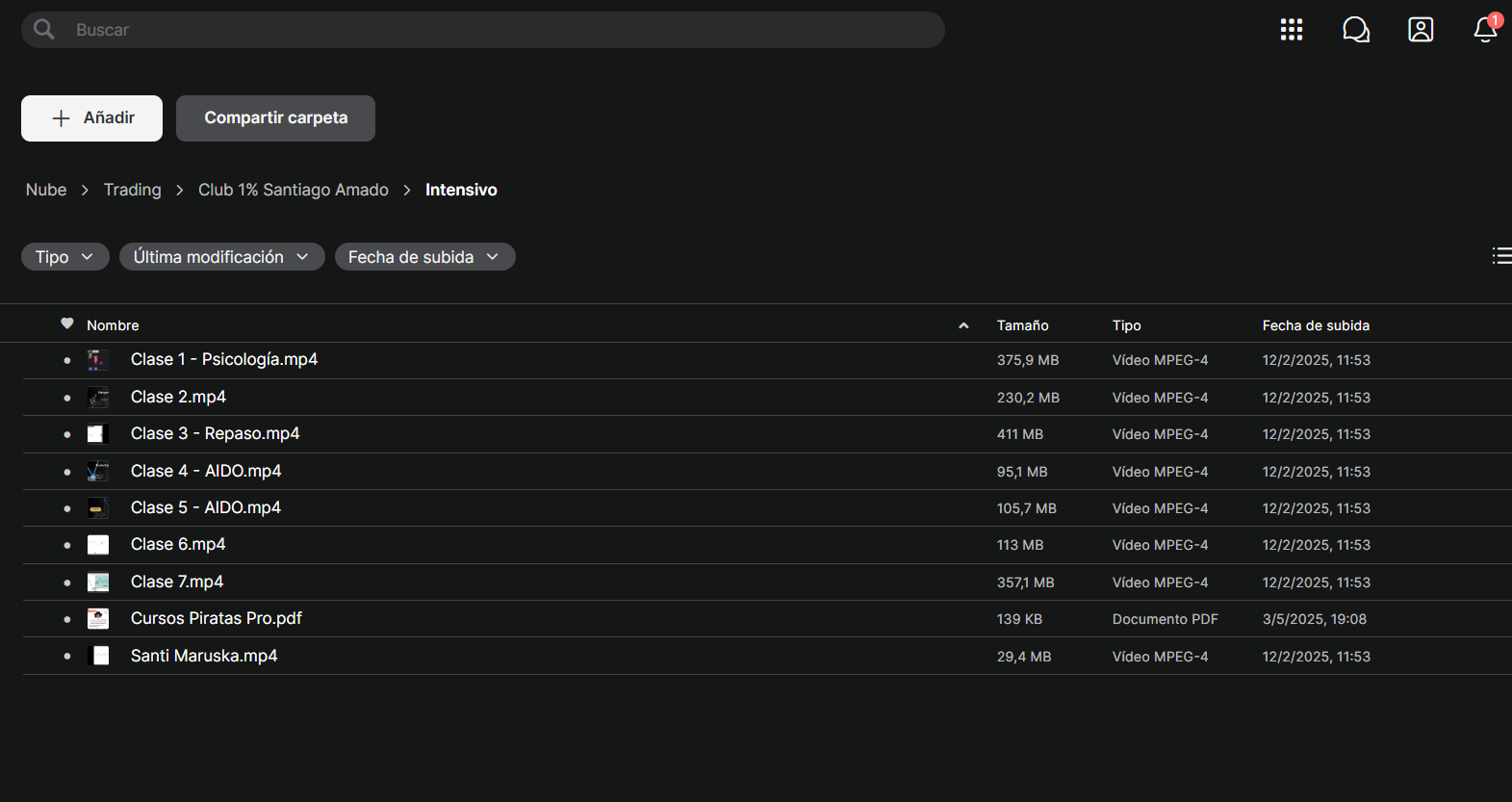Viewport: 1512px width, 802px height.
Task: Toggle favorite dot for Cursos Piratas Pro.pdf
Action: (67, 619)
